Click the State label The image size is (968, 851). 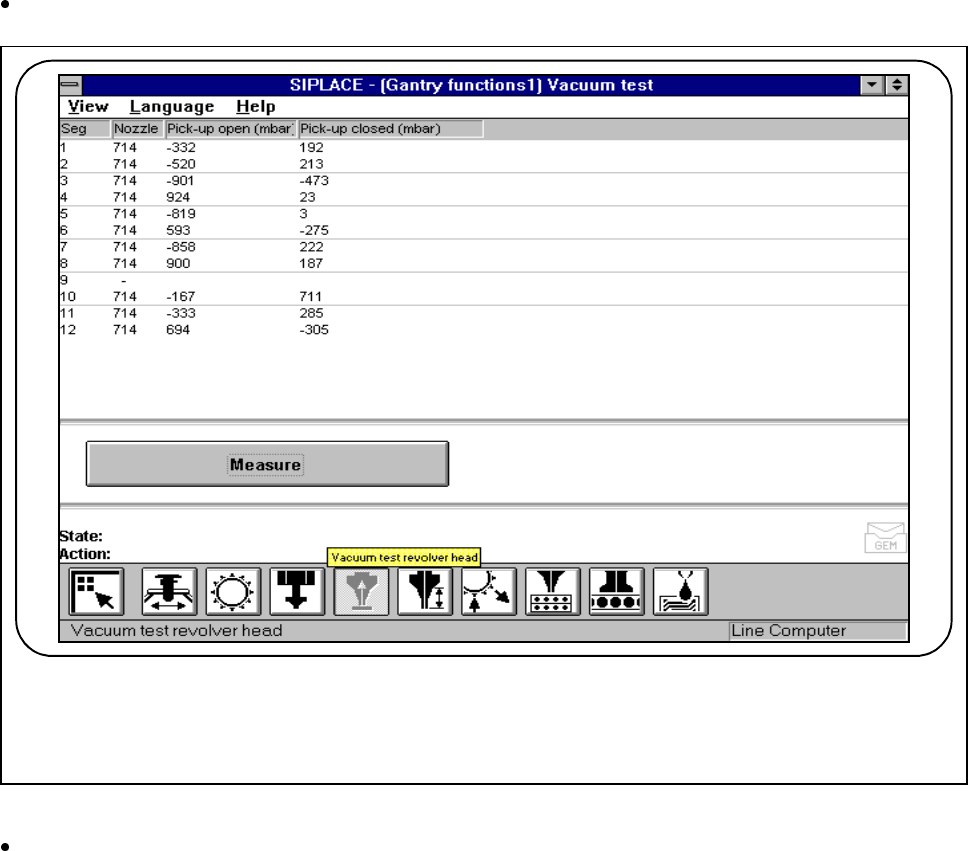click(x=81, y=536)
